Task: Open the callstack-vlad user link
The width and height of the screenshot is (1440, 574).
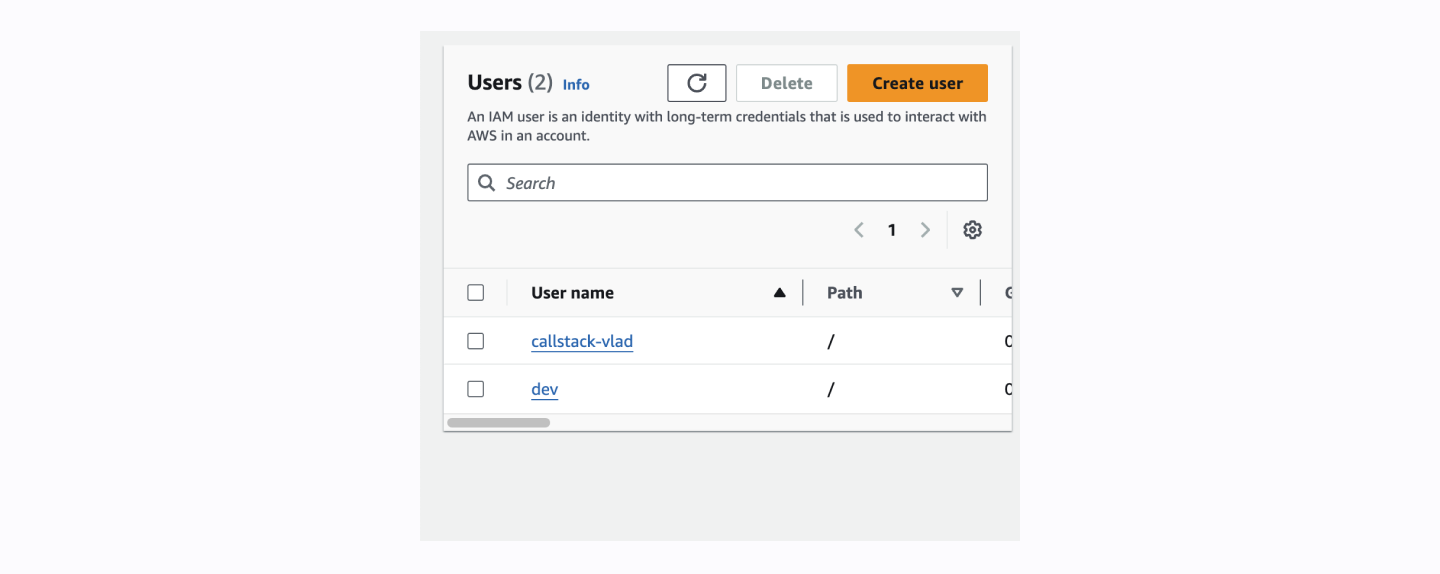Action: tap(582, 341)
